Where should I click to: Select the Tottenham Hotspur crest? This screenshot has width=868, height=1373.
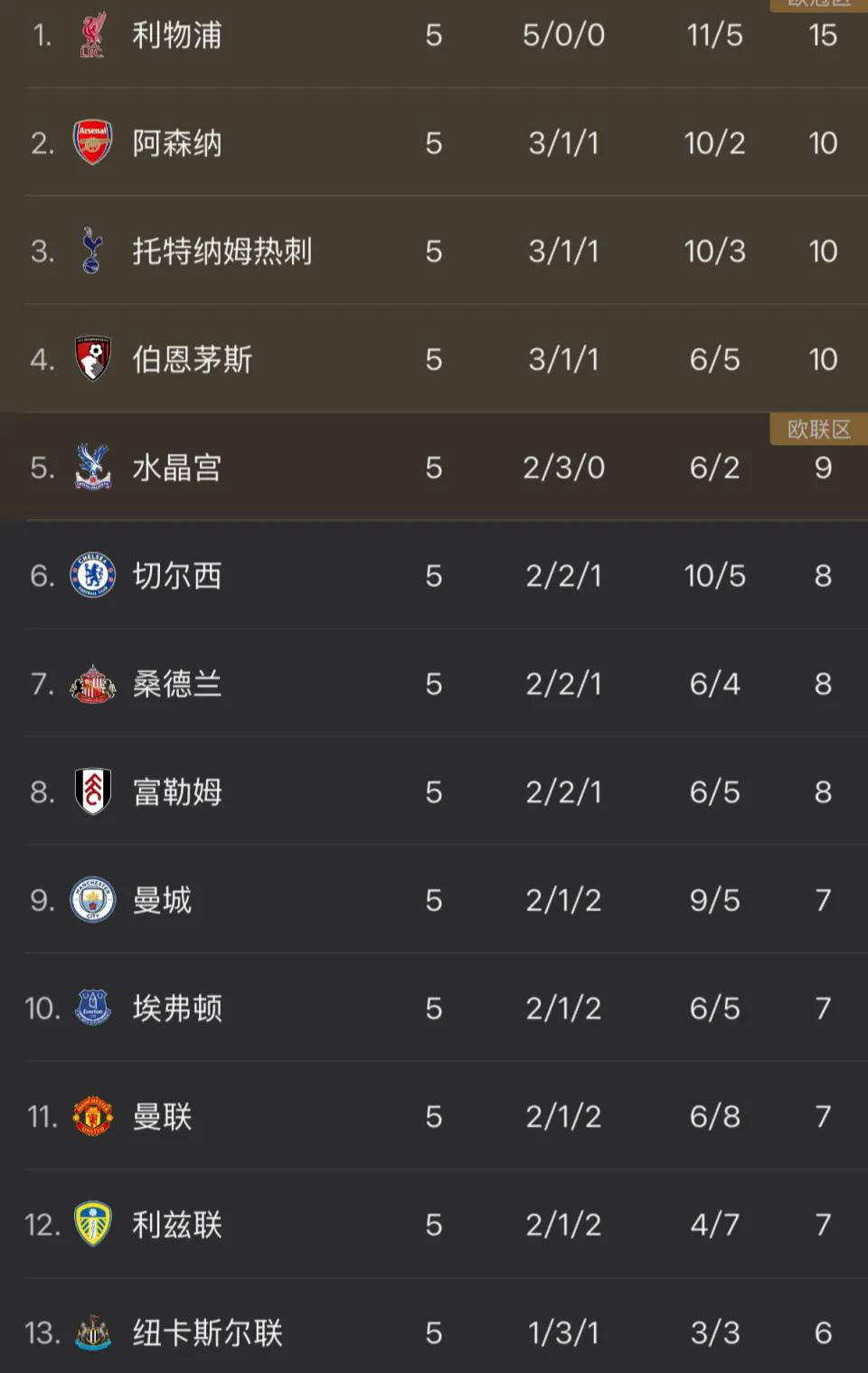click(92, 251)
